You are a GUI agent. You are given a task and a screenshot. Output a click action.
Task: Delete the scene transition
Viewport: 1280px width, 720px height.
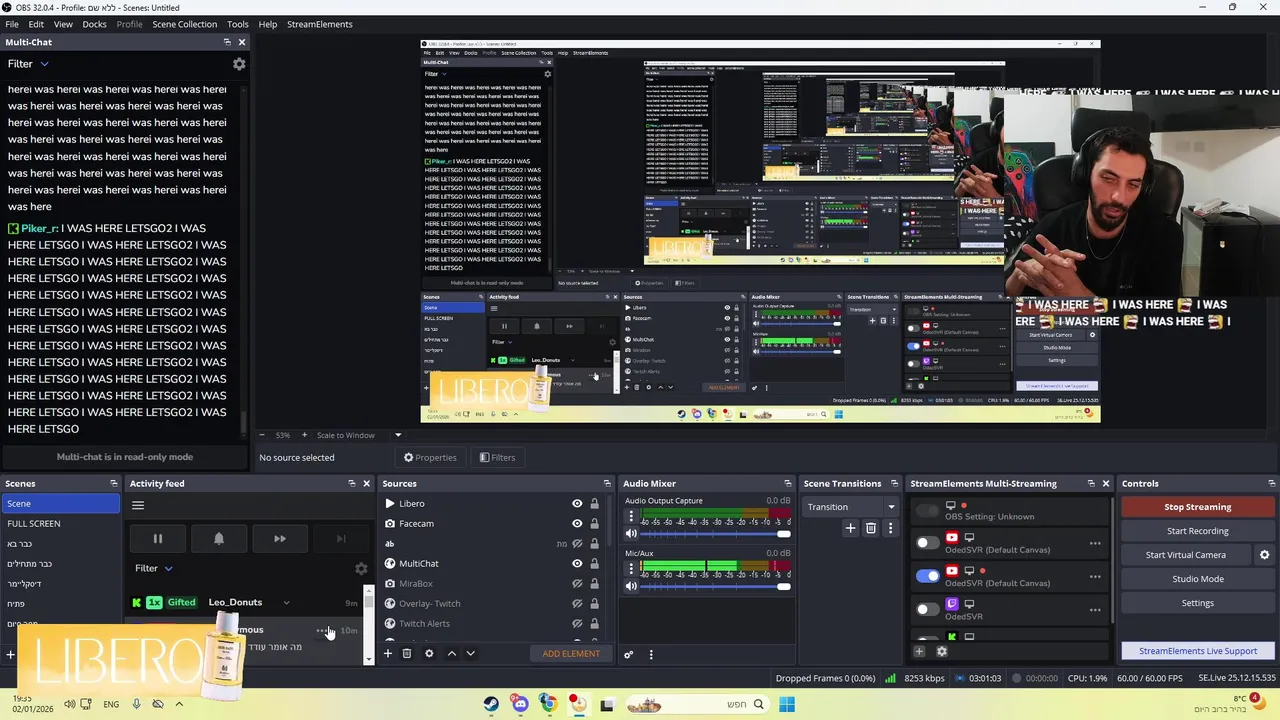[x=871, y=528]
